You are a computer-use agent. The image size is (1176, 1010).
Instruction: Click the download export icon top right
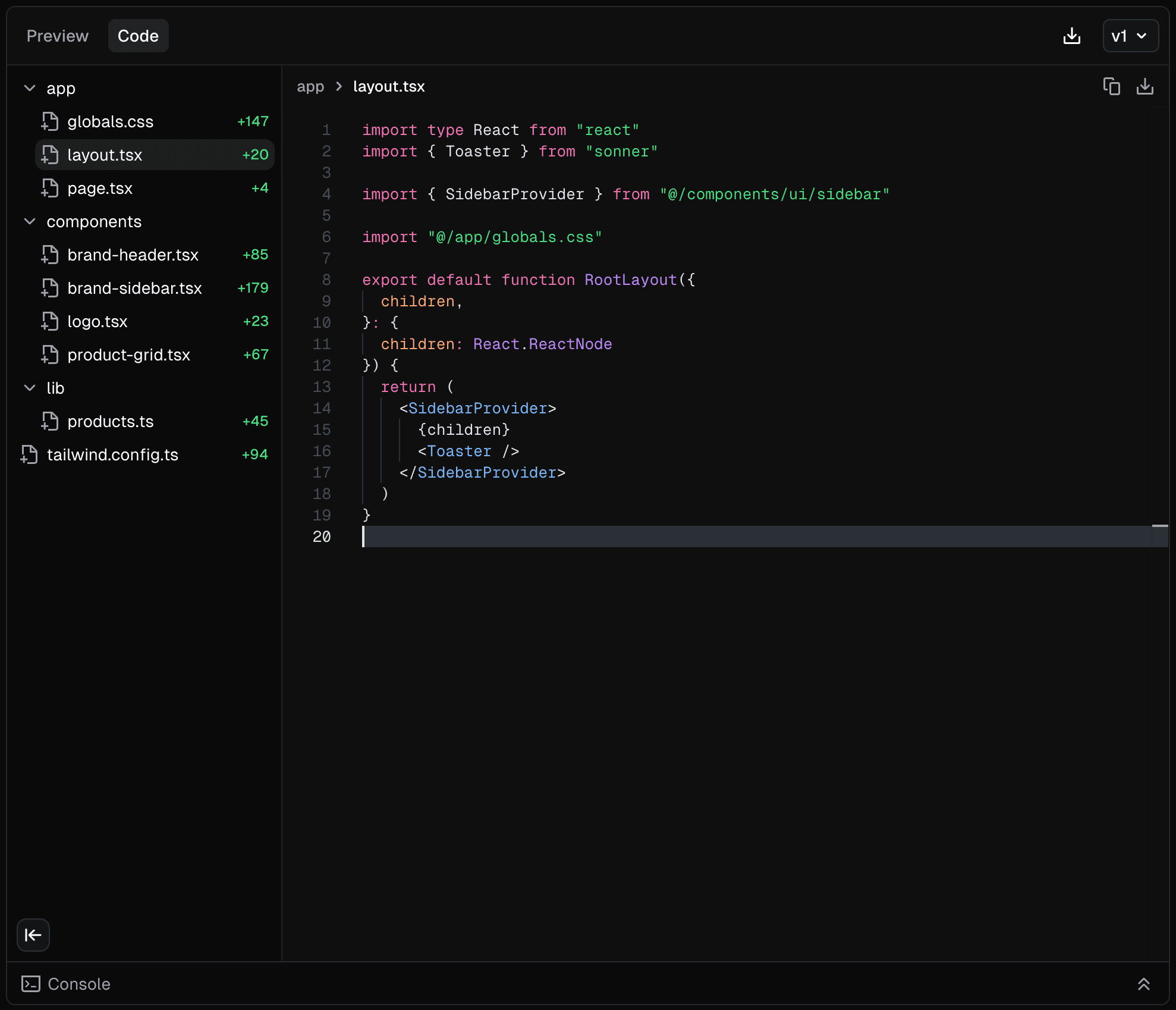point(1072,36)
